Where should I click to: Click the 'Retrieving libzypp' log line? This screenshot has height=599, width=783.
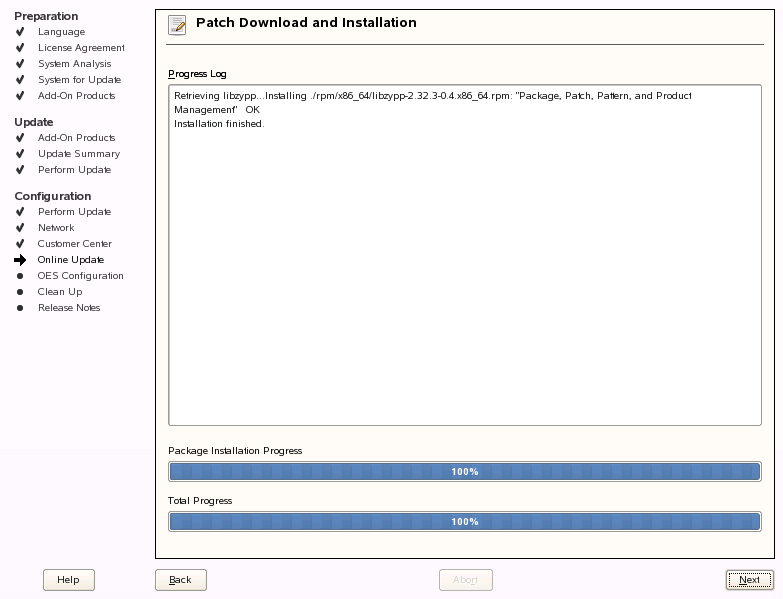(x=432, y=102)
